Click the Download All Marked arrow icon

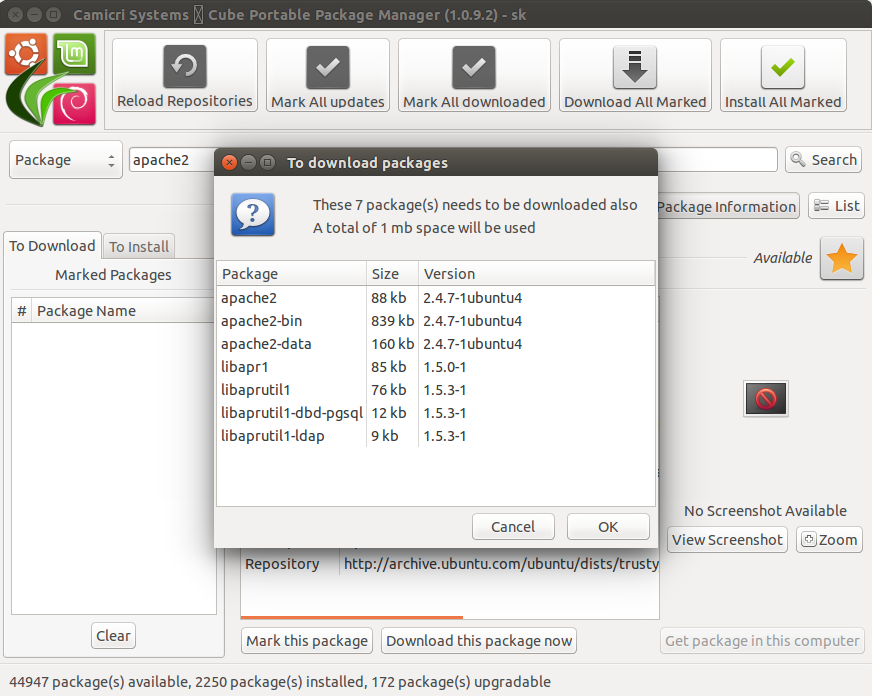pos(635,67)
